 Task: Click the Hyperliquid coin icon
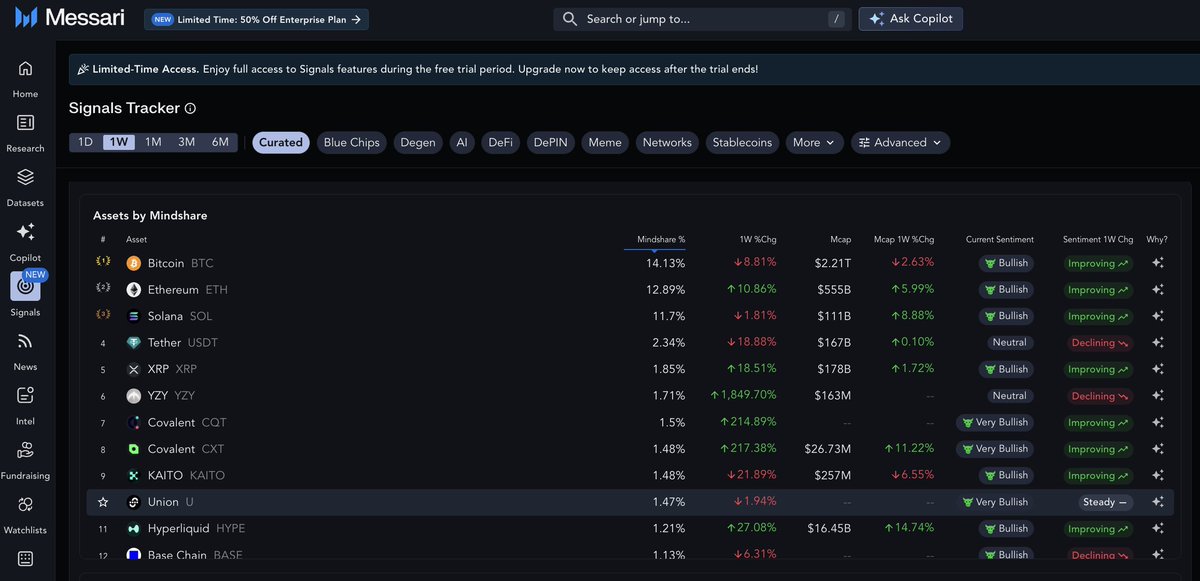click(134, 528)
